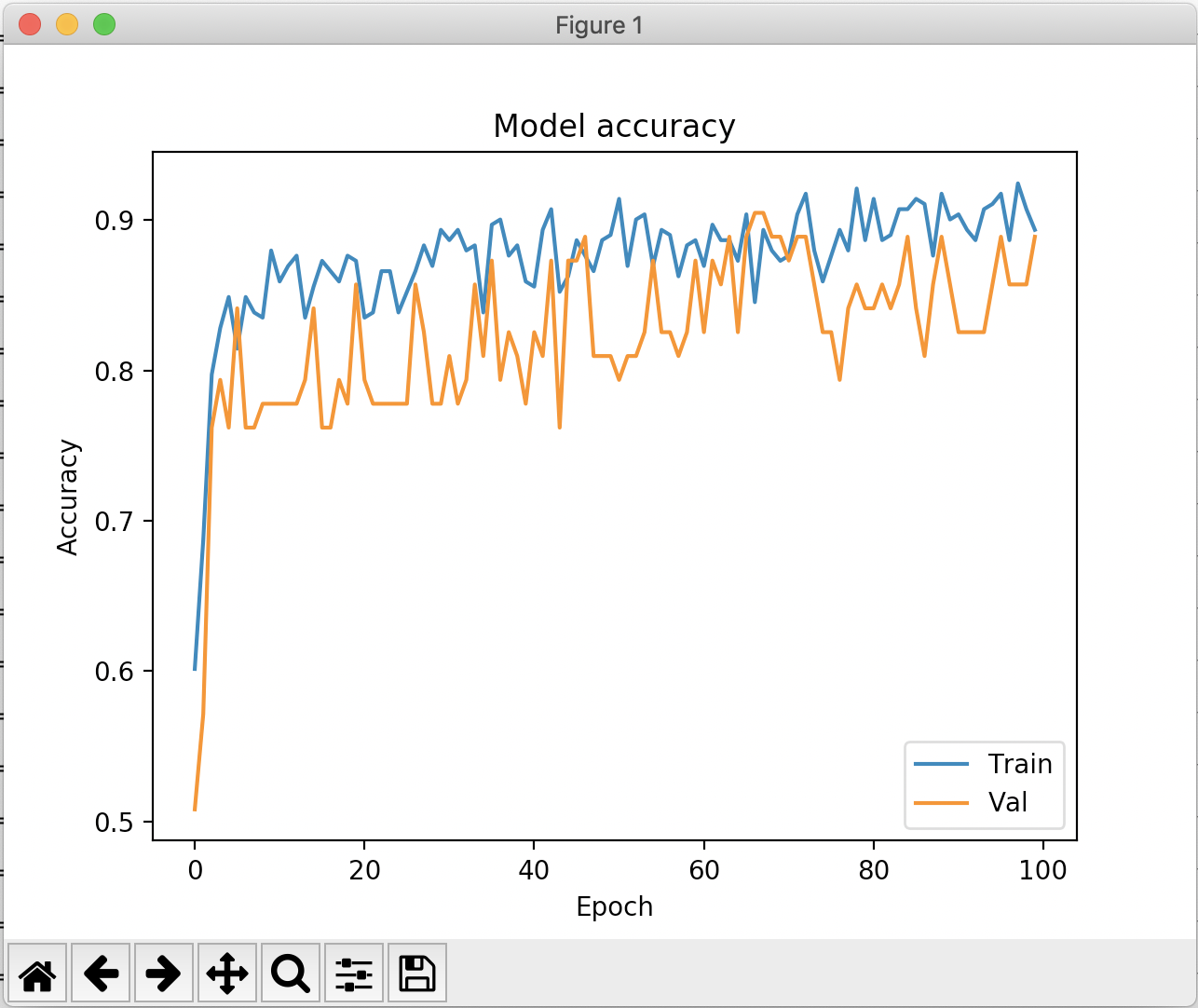Viewport: 1198px width, 1008px height.
Task: Click the "Epoch" x-axis label
Action: click(615, 906)
